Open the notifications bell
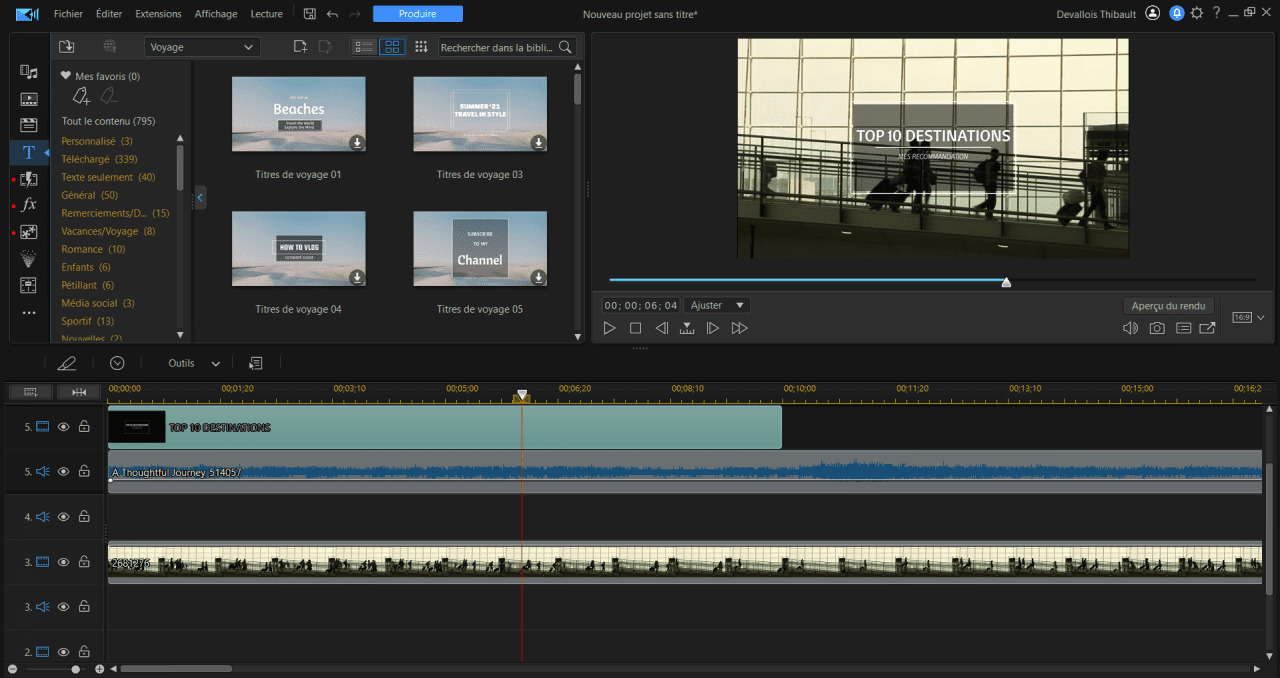 click(1176, 13)
